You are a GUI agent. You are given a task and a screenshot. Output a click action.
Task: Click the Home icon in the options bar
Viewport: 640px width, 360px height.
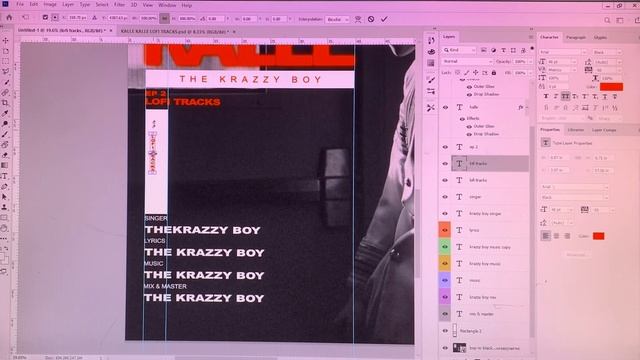click(x=9, y=18)
